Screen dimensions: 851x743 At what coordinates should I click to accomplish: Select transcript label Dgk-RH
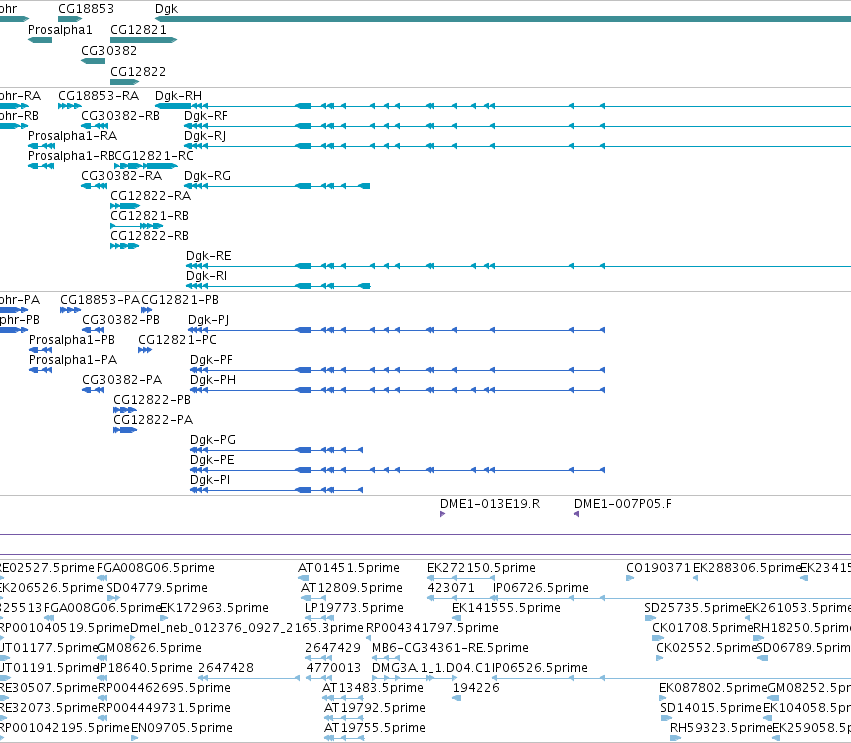click(x=178, y=96)
